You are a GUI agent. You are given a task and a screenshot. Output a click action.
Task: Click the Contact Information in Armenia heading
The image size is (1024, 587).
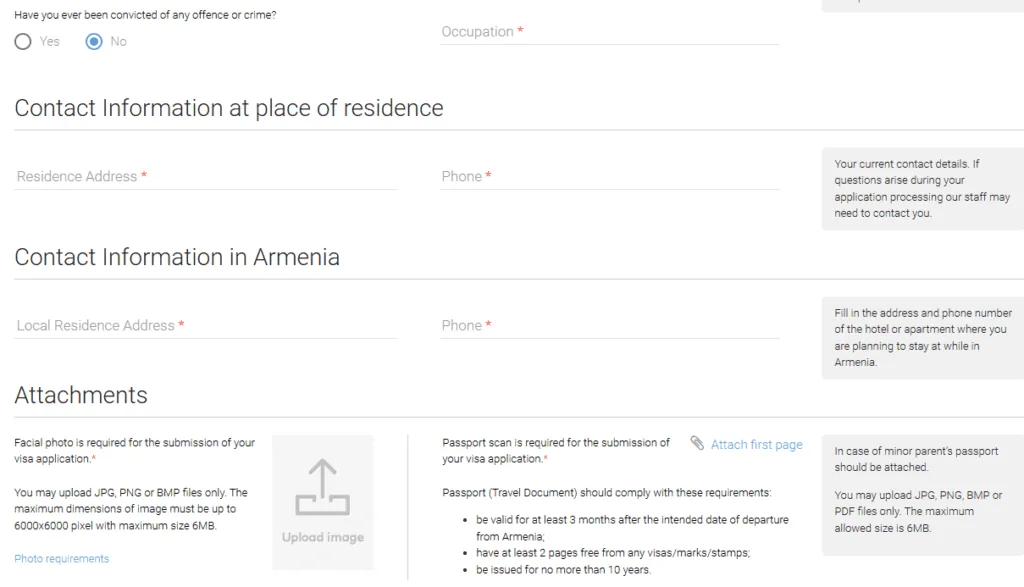177,257
